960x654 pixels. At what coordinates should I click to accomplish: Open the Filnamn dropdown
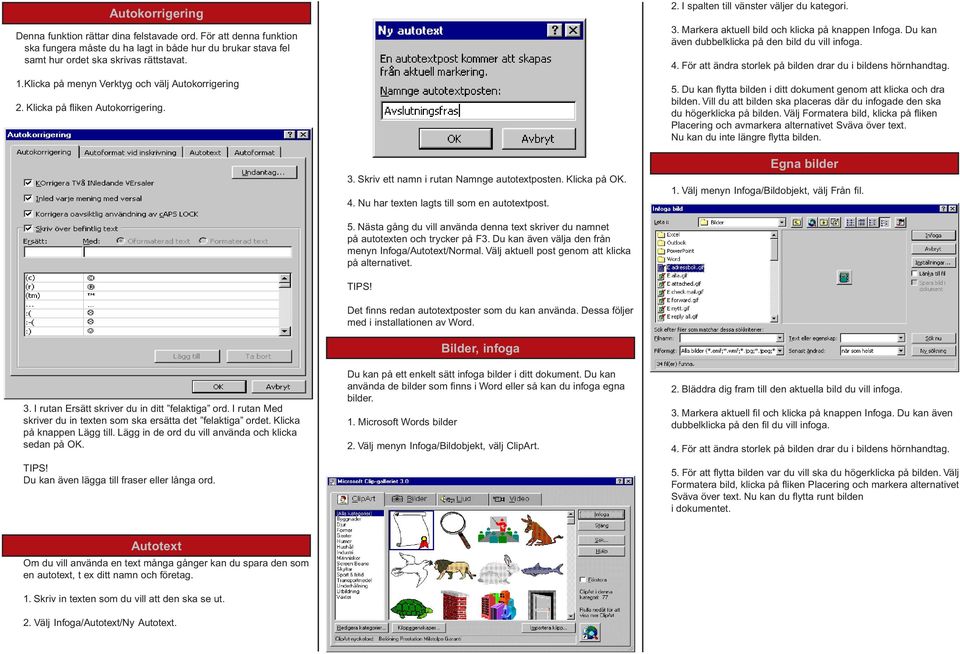(x=779, y=338)
